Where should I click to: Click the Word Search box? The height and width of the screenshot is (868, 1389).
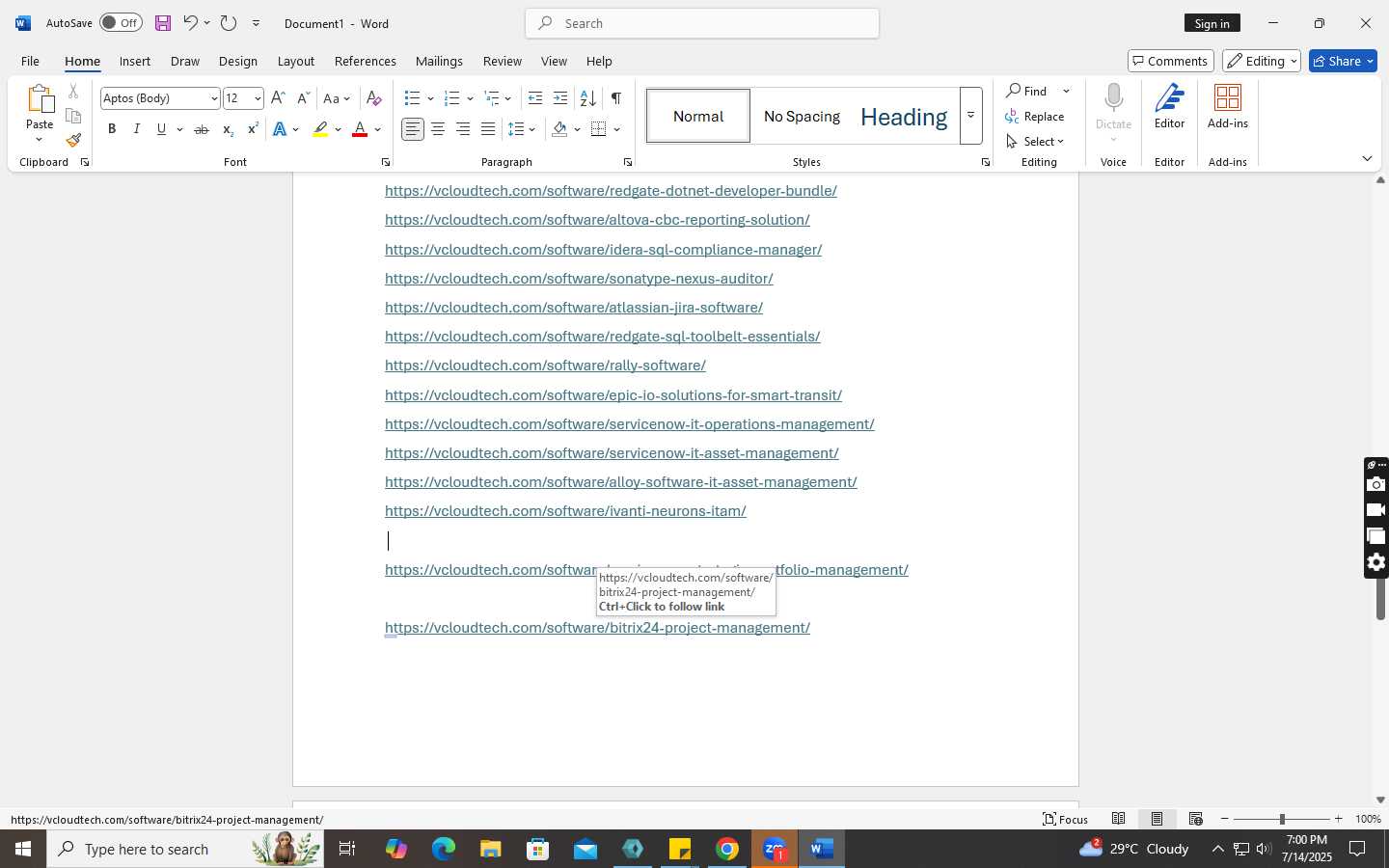click(702, 23)
